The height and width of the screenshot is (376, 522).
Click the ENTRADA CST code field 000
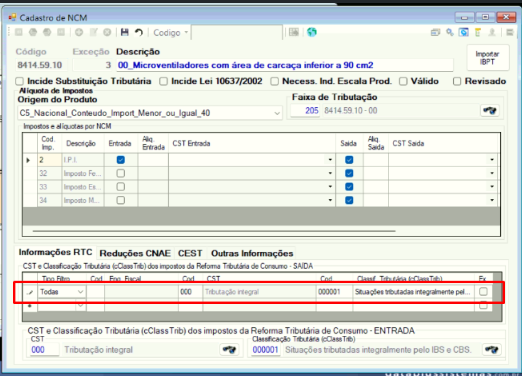pyautogui.click(x=44, y=350)
